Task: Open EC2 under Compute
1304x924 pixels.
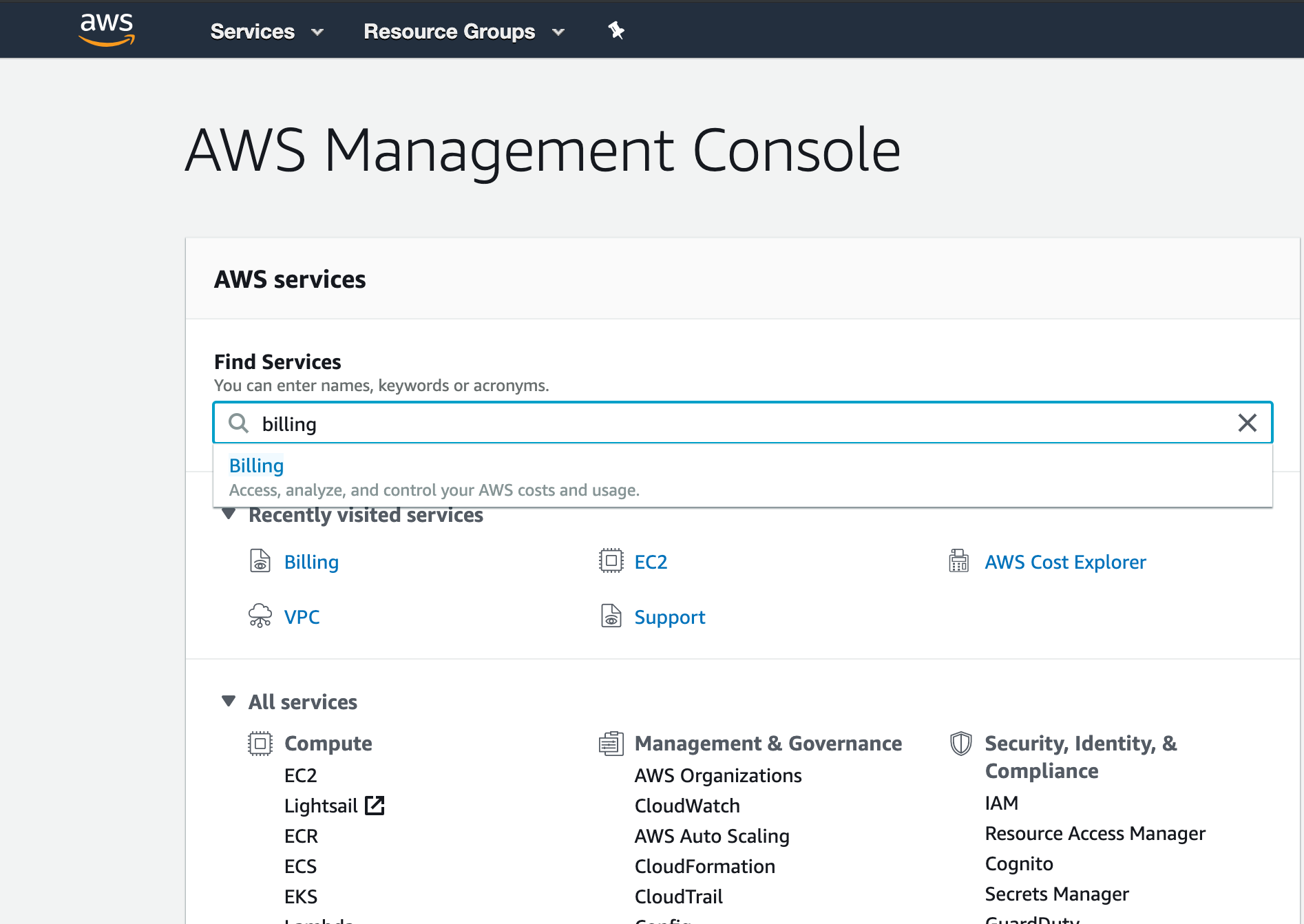Action: (x=300, y=775)
